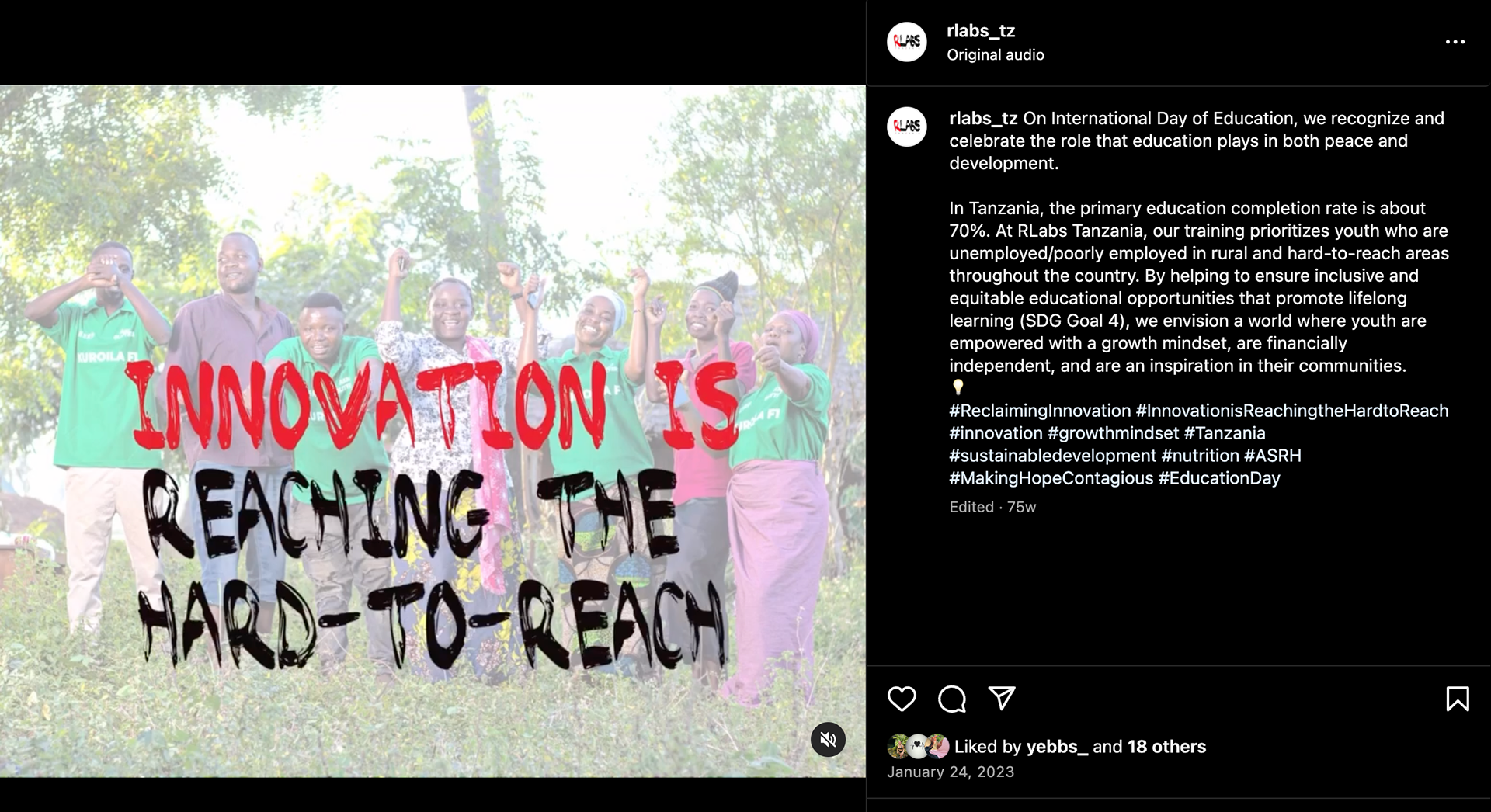Unmute the video with the speaker icon
The image size is (1491, 812).
828,740
